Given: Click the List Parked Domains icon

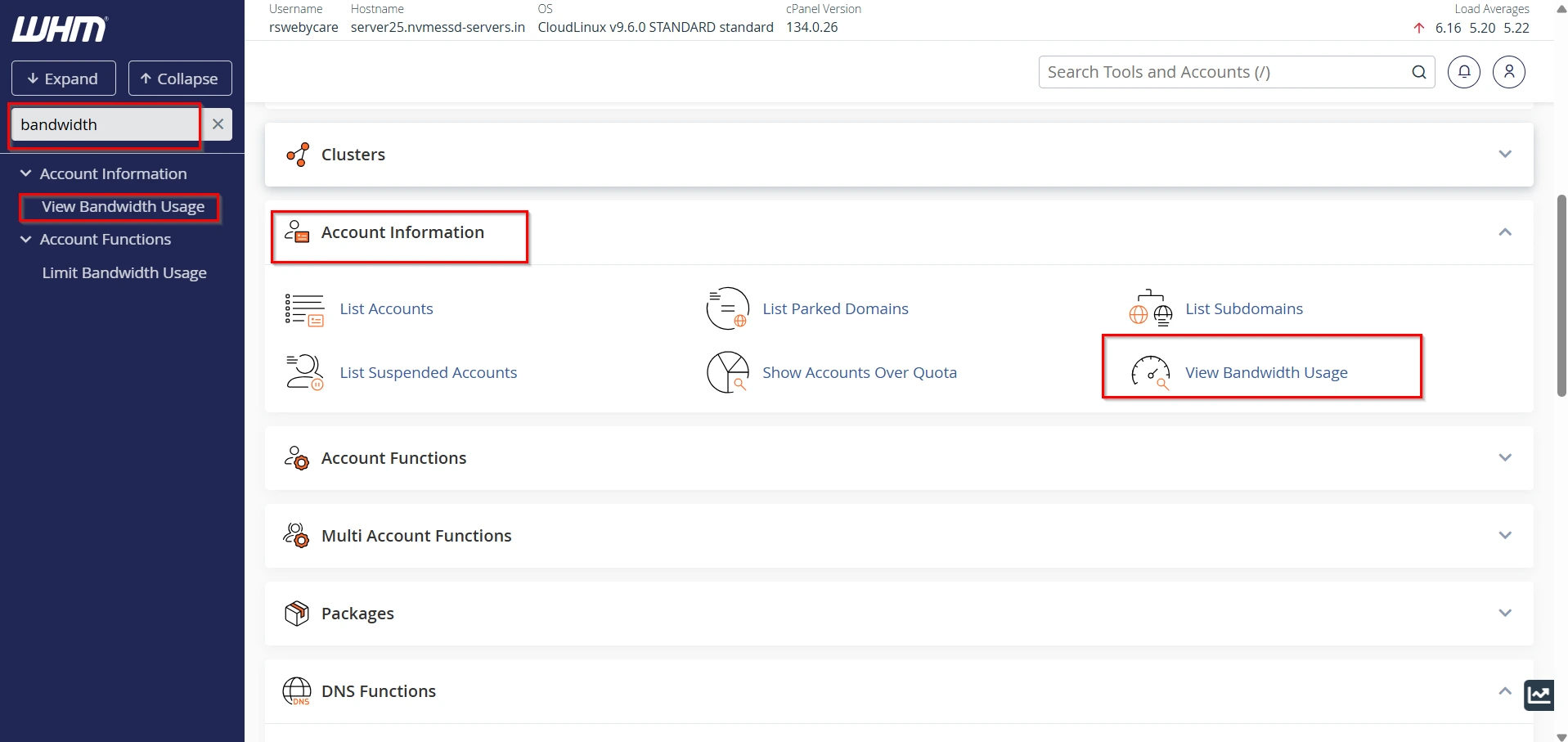Looking at the screenshot, I should [x=727, y=309].
